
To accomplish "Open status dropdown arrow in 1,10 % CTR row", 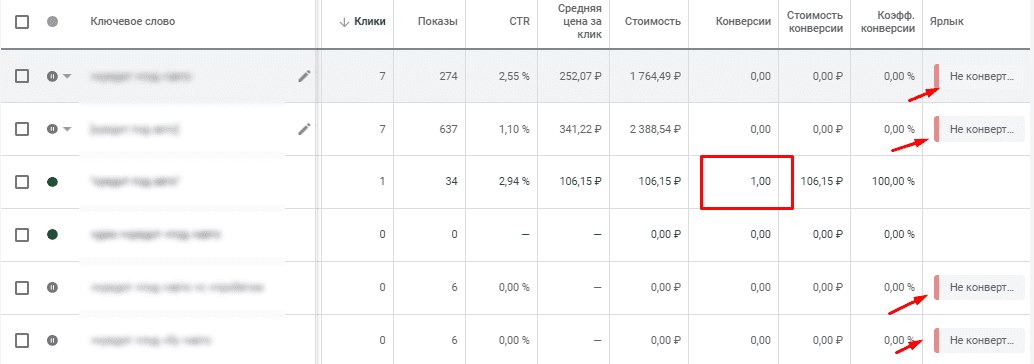I will (x=67, y=129).
